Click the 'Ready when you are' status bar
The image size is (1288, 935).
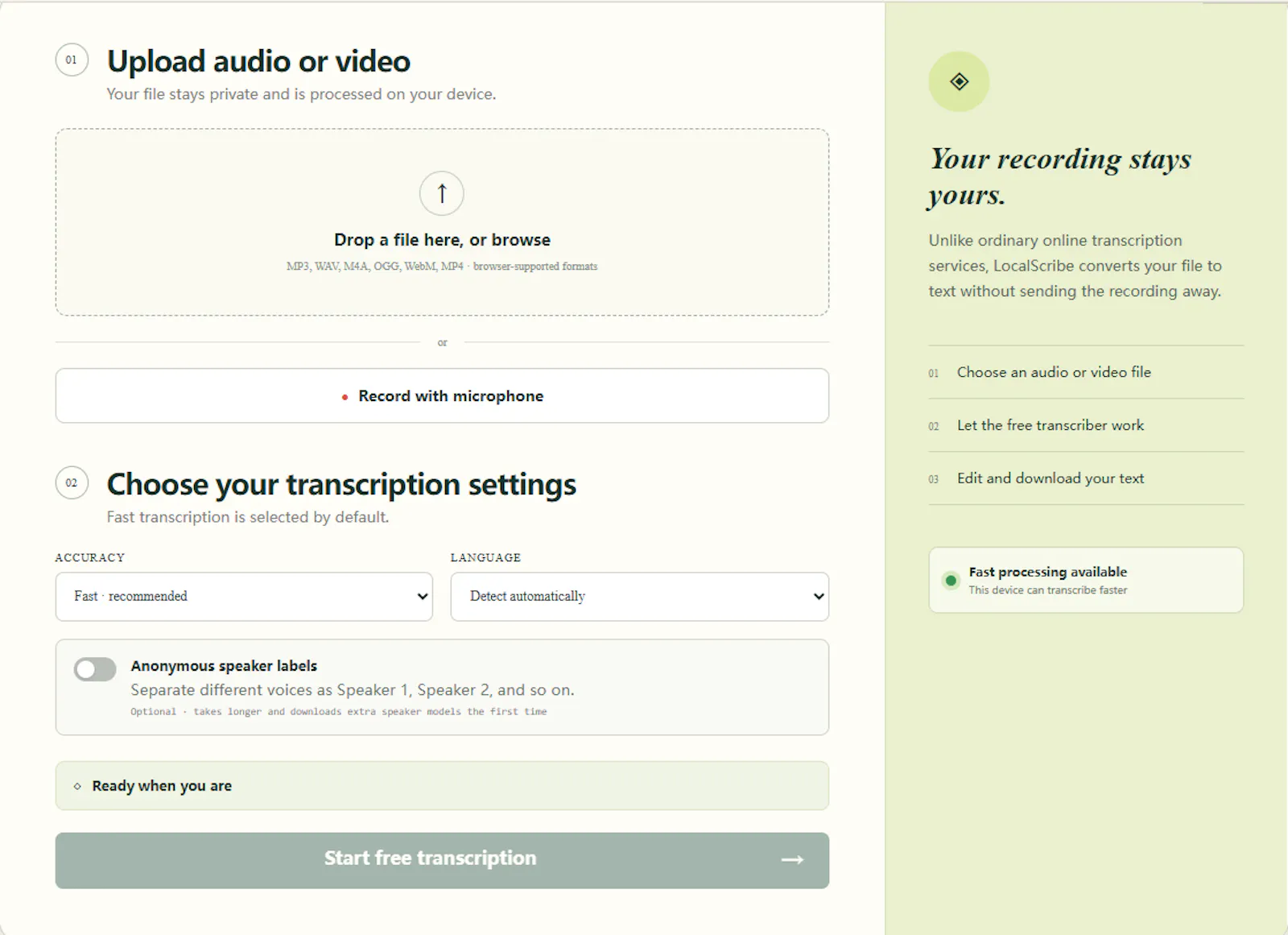(x=442, y=786)
